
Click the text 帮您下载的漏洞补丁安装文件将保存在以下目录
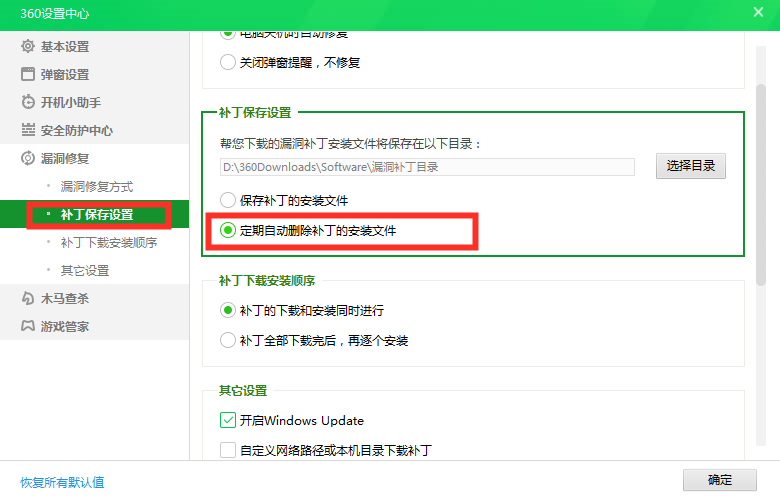point(351,144)
